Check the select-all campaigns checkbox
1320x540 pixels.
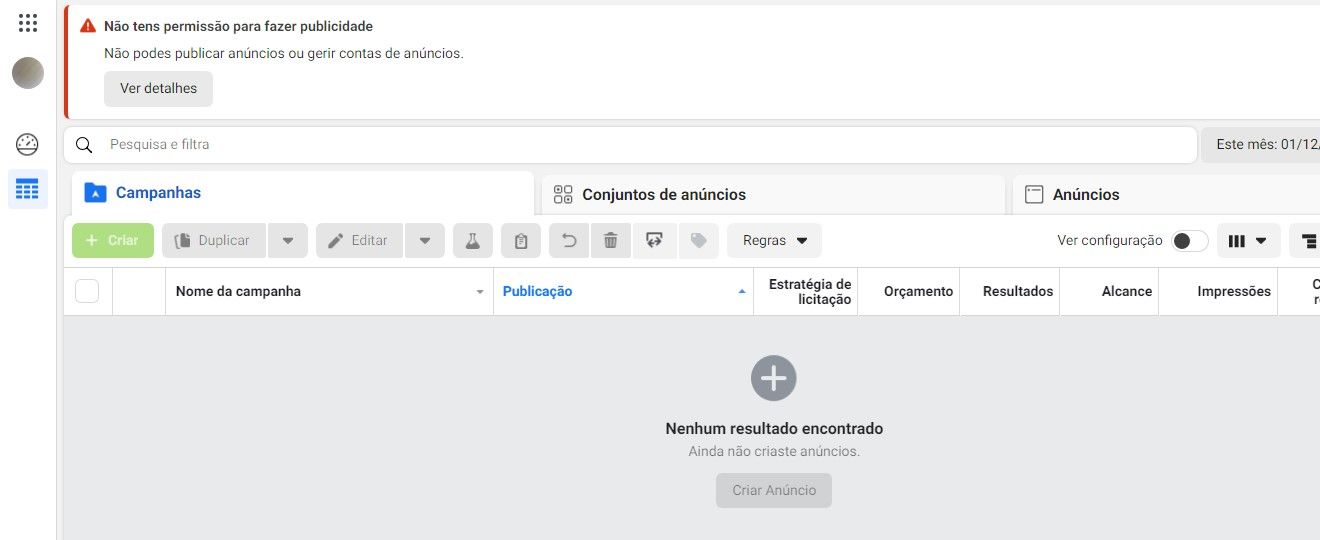(x=88, y=291)
